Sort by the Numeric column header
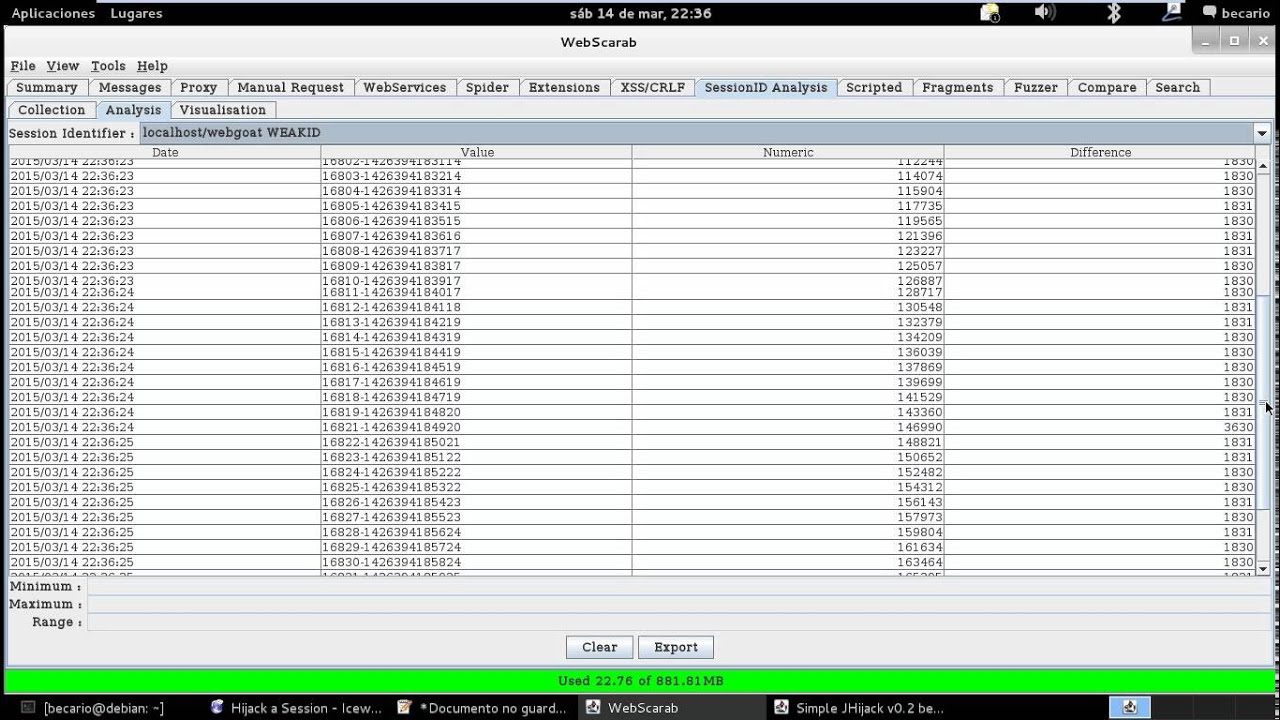Image resolution: width=1280 pixels, height=720 pixels. tap(788, 152)
